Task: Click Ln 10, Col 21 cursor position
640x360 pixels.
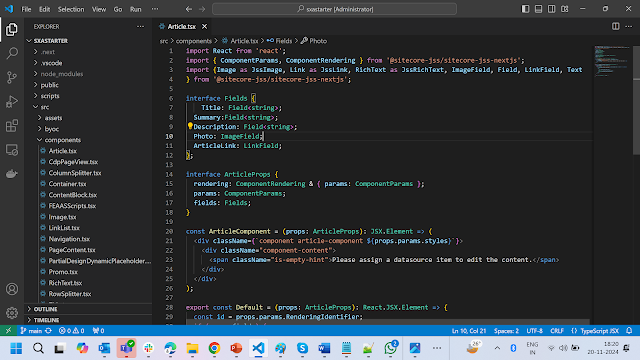Action: 469,331
